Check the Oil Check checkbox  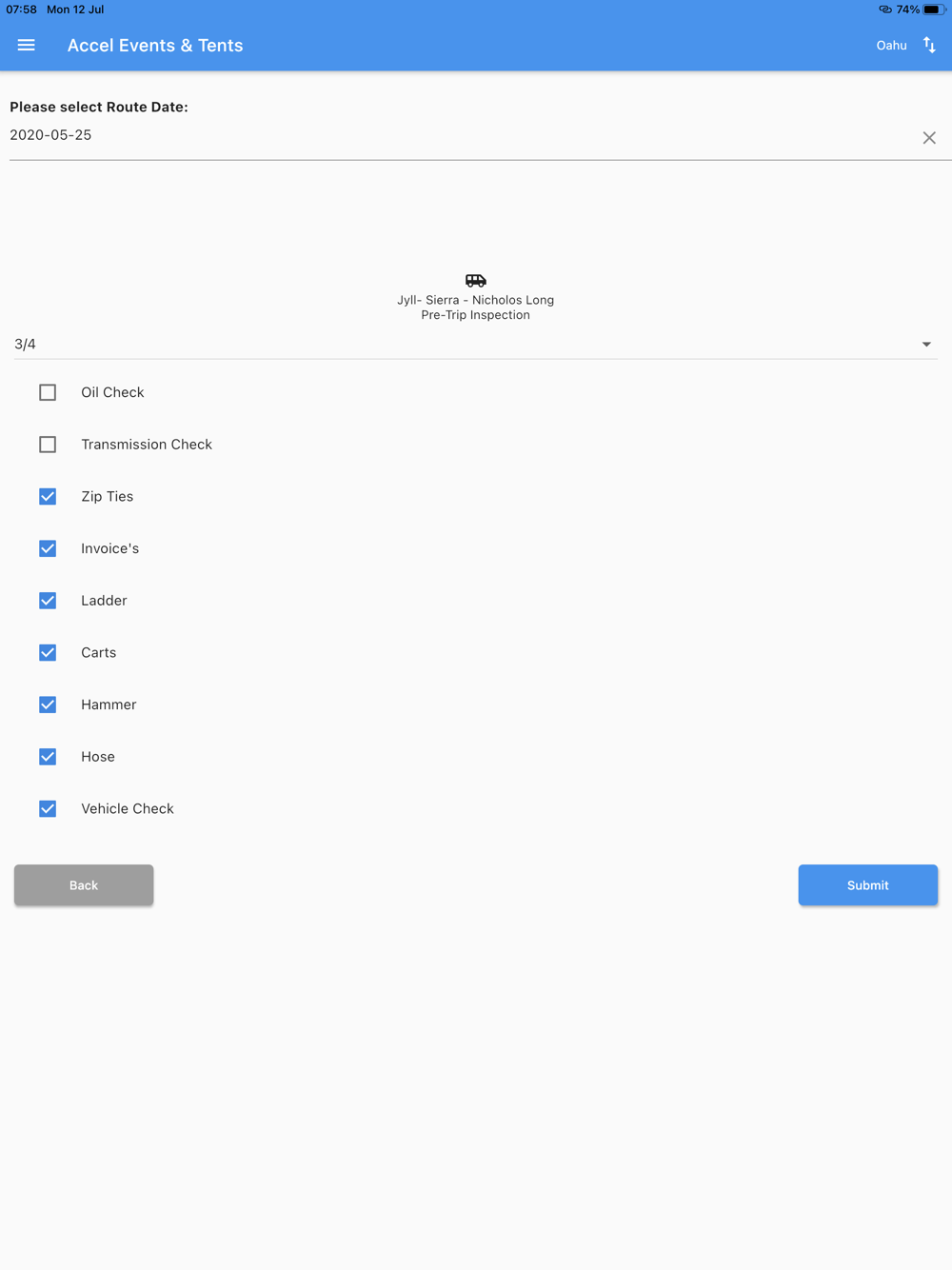pos(48,392)
